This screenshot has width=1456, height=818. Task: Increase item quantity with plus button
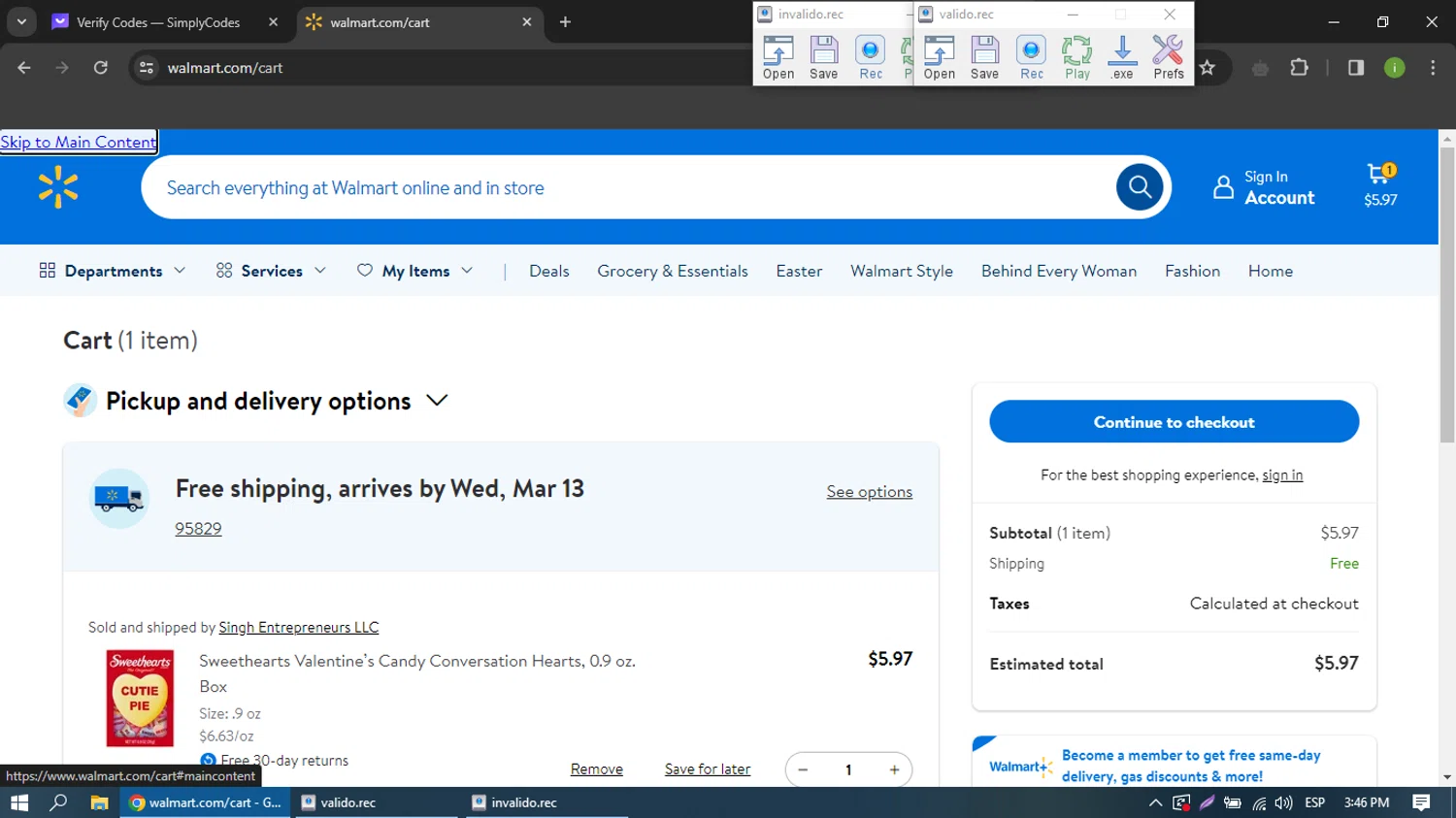894,769
